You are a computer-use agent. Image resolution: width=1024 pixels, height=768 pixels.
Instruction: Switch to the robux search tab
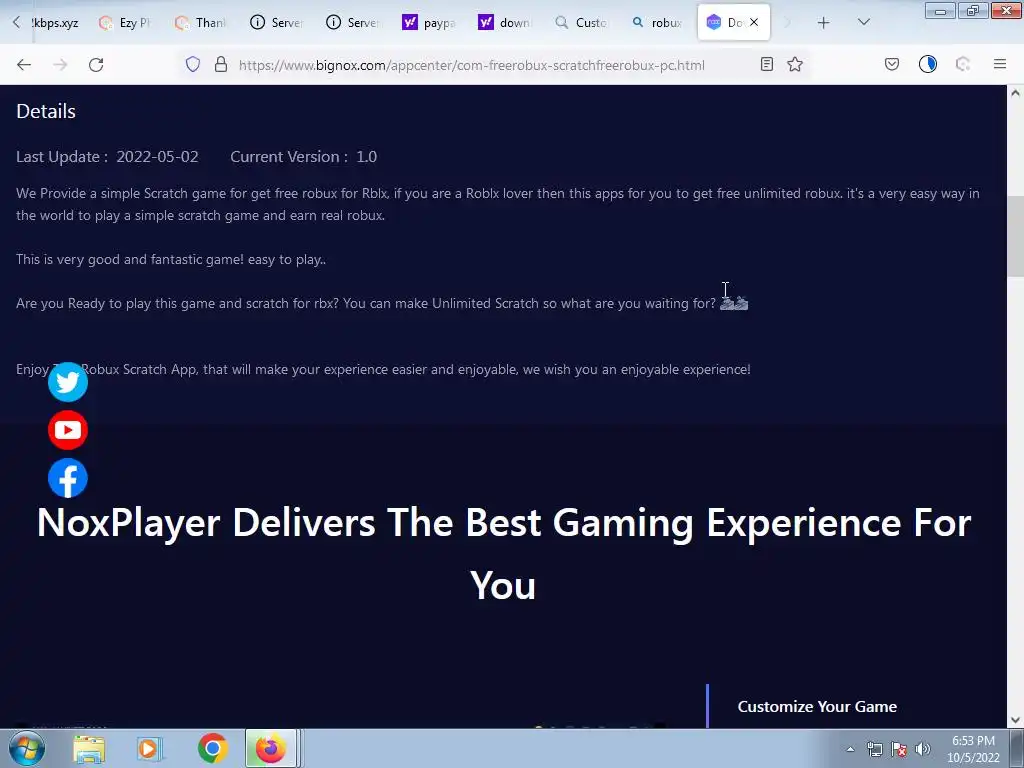coord(656,23)
